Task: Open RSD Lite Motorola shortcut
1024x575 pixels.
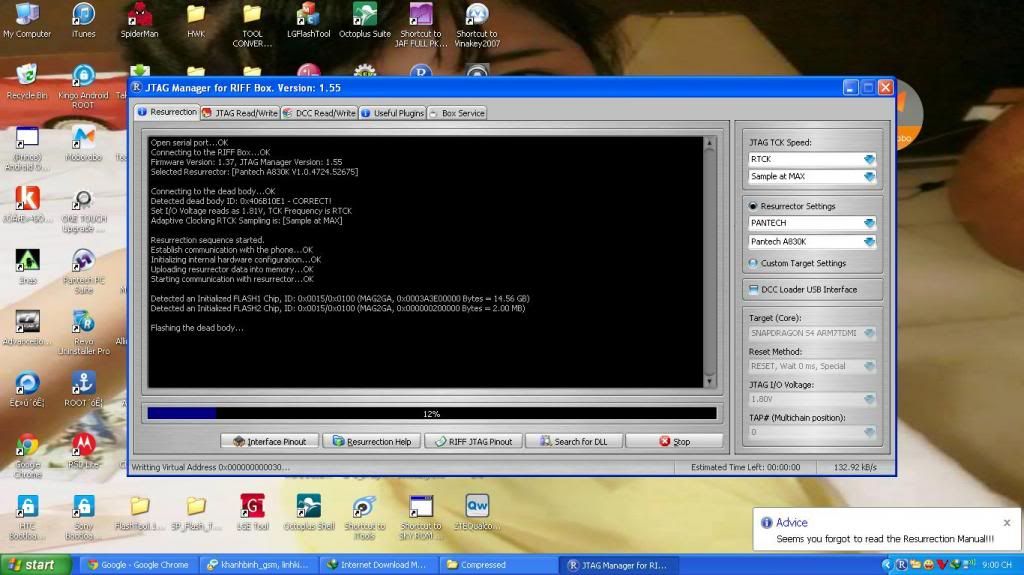Action: [83, 451]
